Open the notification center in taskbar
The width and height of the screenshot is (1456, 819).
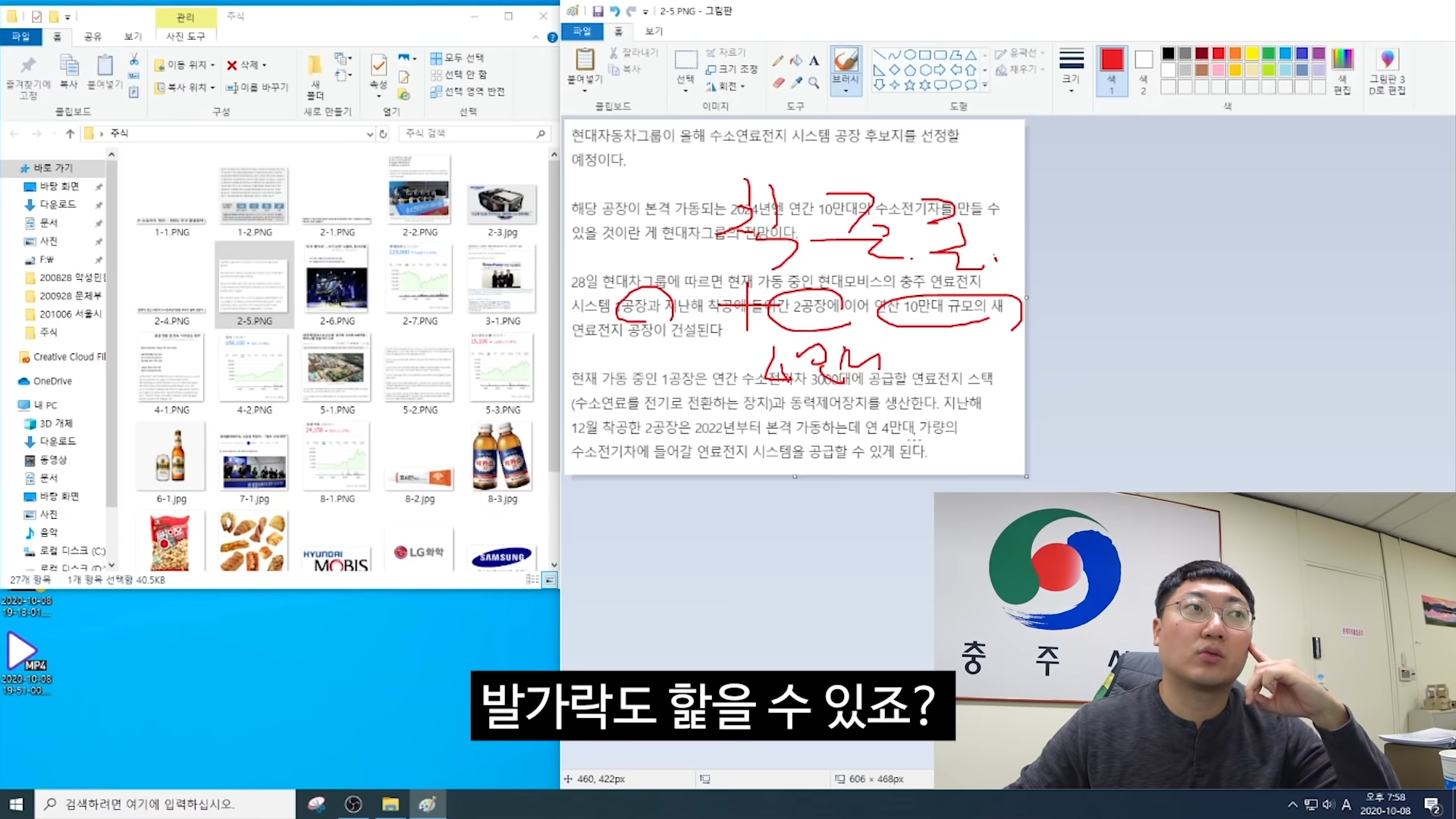pos(1432,805)
